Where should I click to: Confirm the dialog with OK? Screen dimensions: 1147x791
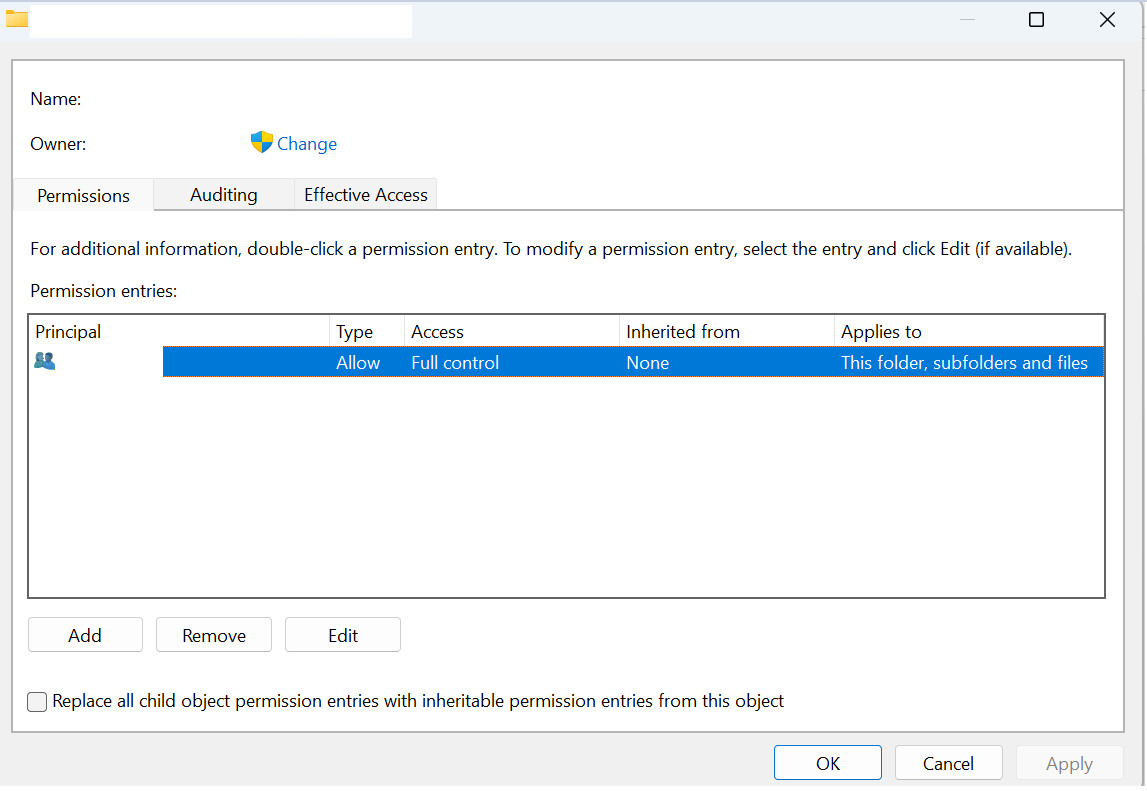click(x=827, y=763)
